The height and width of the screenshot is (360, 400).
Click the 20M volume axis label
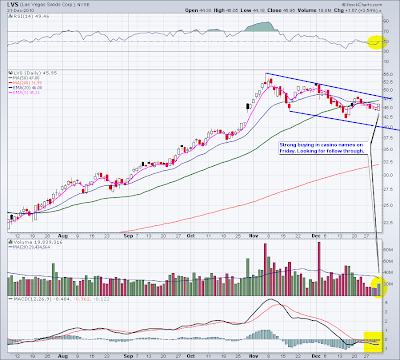click(388, 284)
